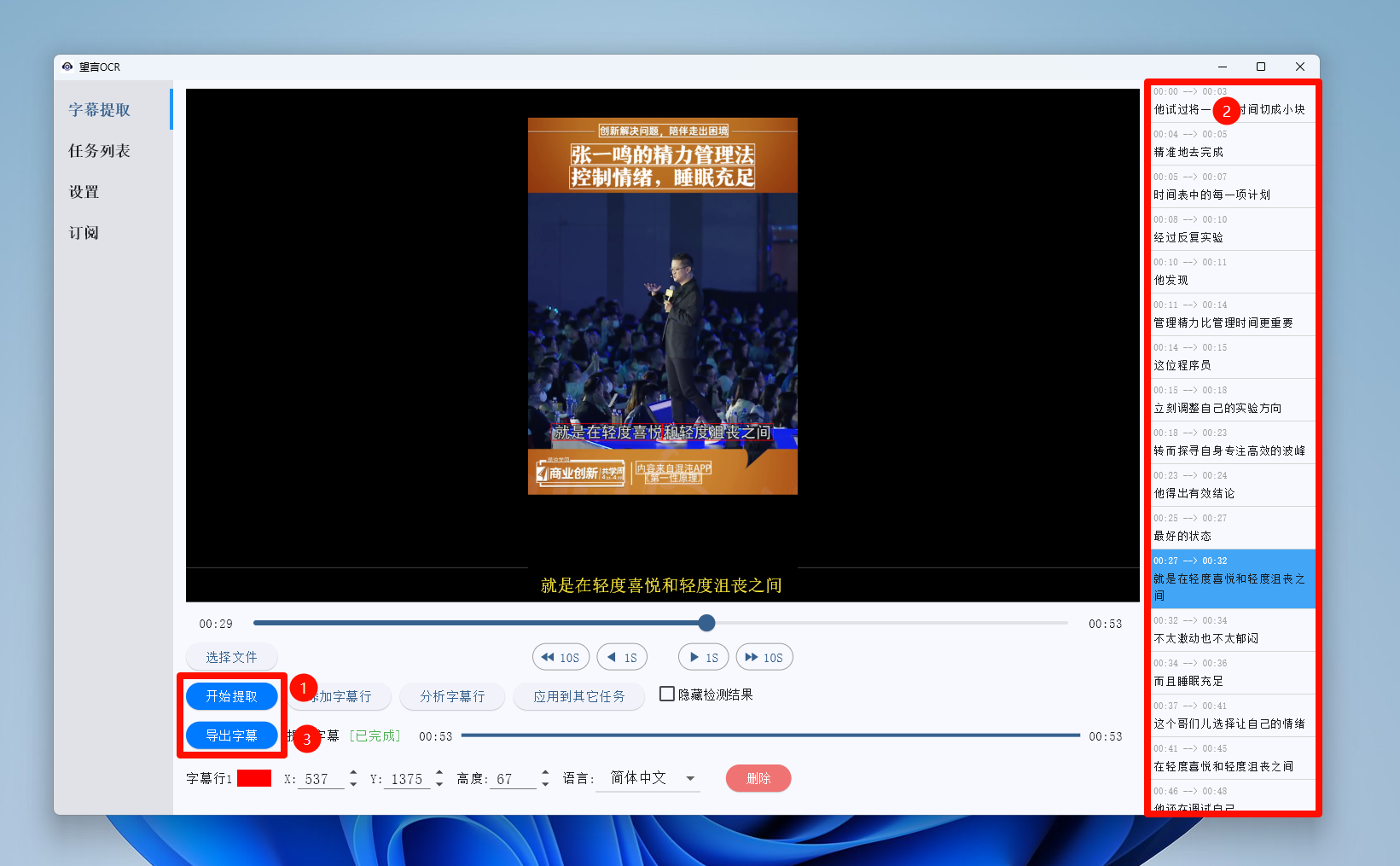1400x866 pixels.
Task: Click the red 删除 delete button
Action: click(x=758, y=778)
